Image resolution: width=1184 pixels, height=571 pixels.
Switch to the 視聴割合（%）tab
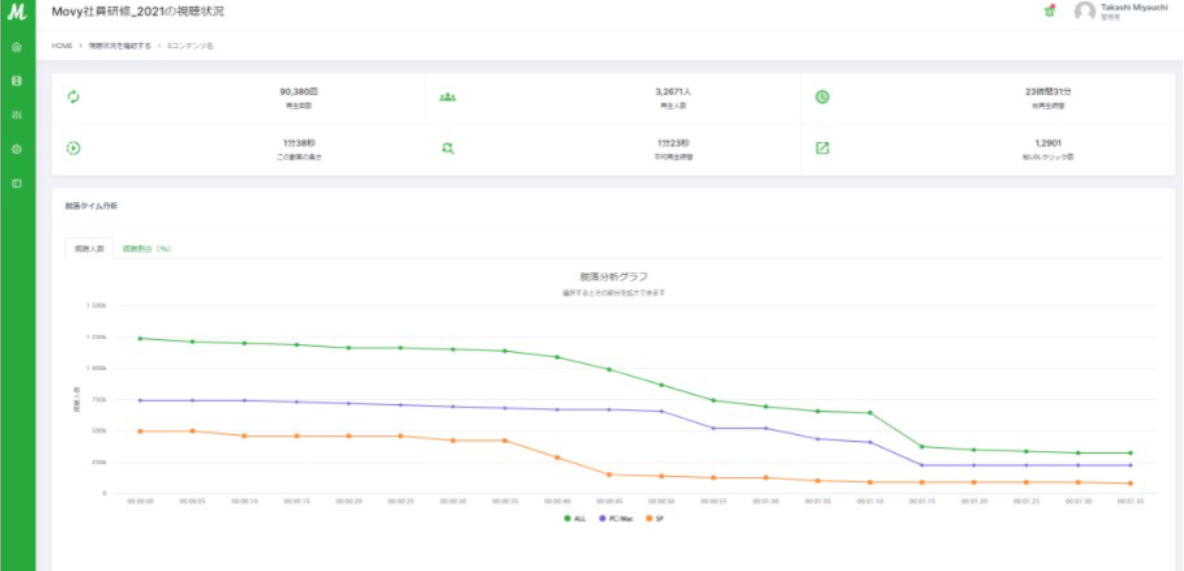(x=146, y=248)
